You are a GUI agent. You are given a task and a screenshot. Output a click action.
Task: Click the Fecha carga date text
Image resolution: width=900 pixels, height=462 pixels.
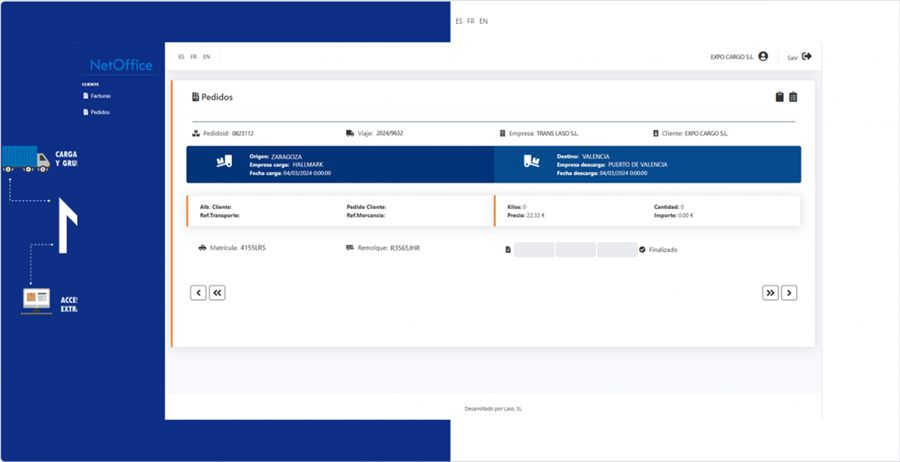click(290, 173)
